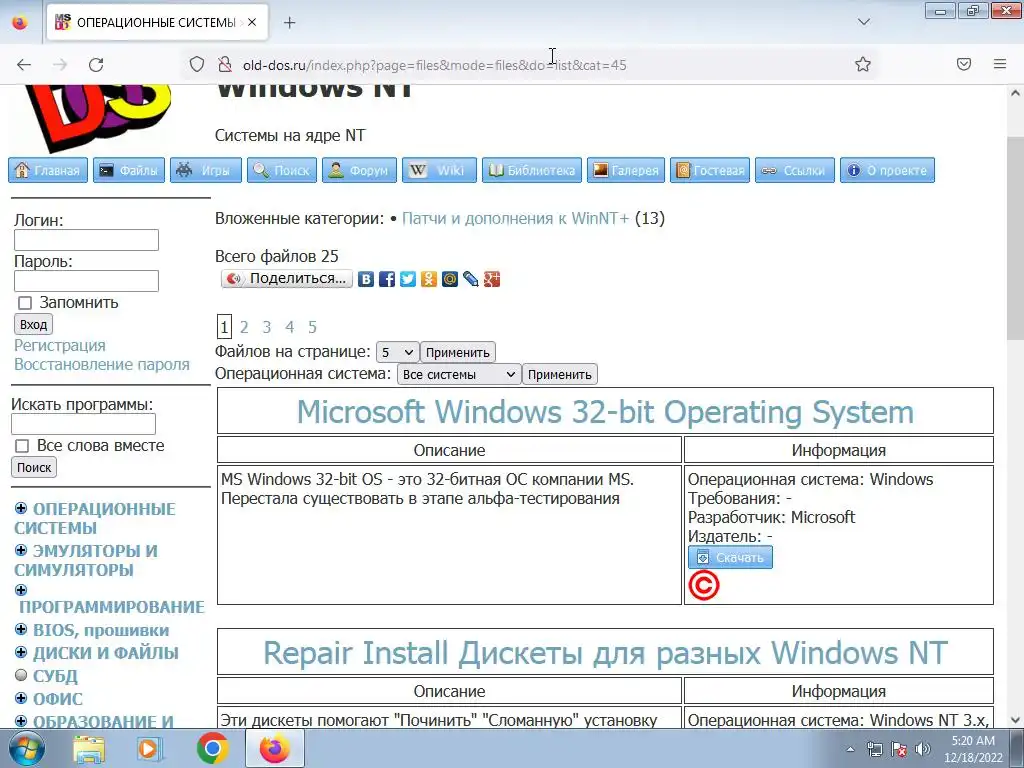Click the tracking protection shield icon
1024x768 pixels.
click(197, 64)
